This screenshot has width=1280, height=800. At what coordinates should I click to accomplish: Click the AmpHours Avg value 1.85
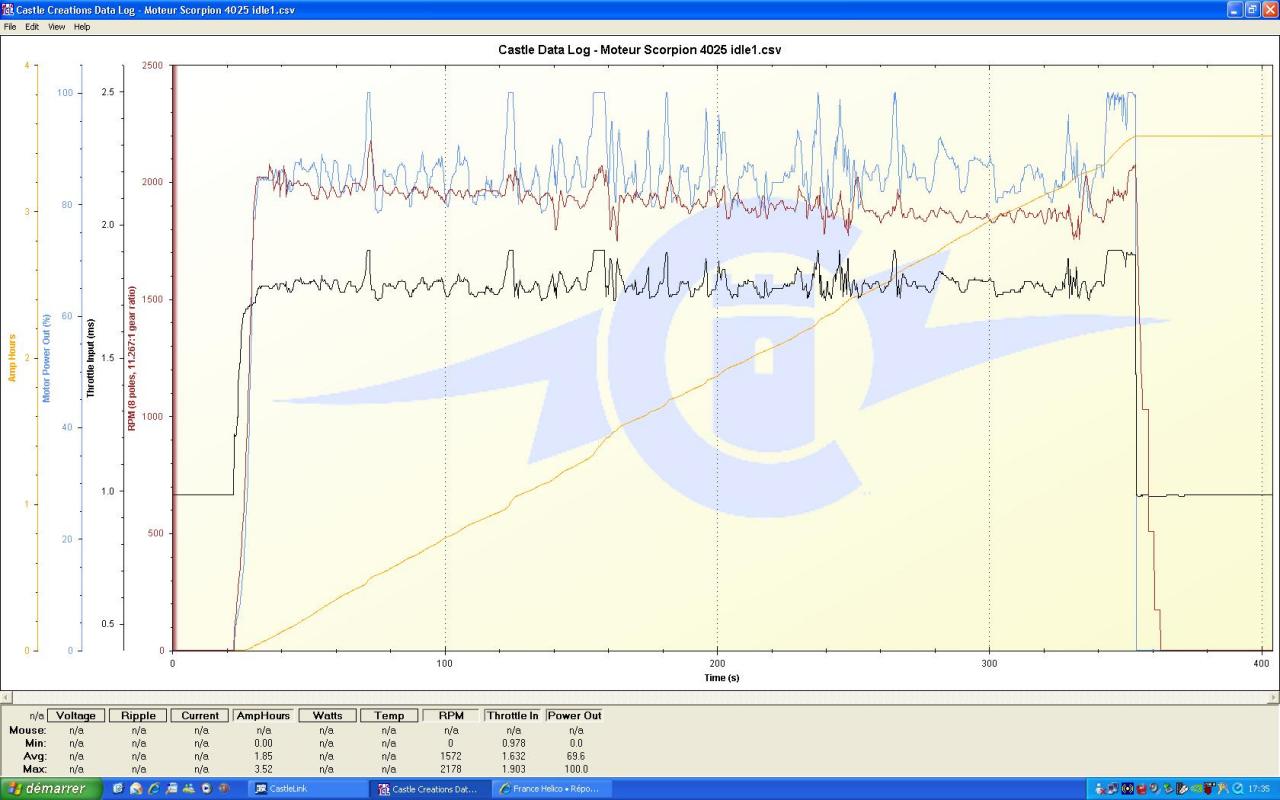263,756
